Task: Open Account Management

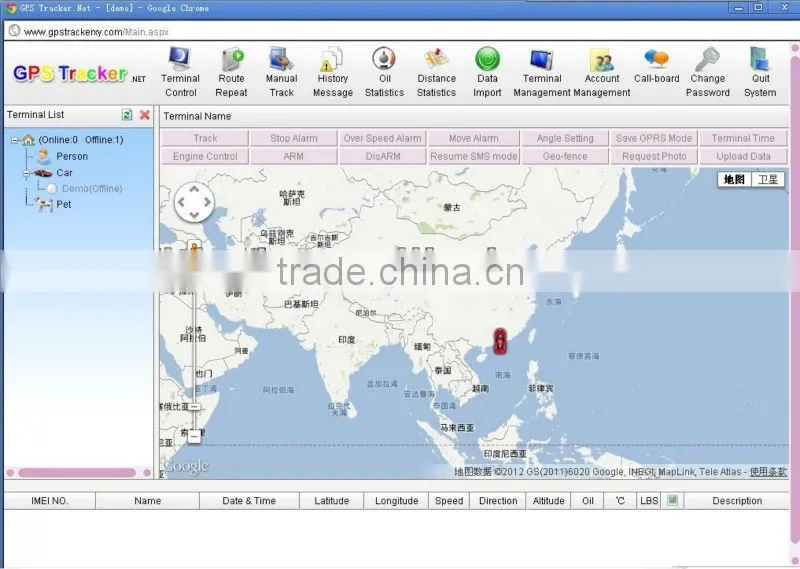Action: tap(602, 72)
